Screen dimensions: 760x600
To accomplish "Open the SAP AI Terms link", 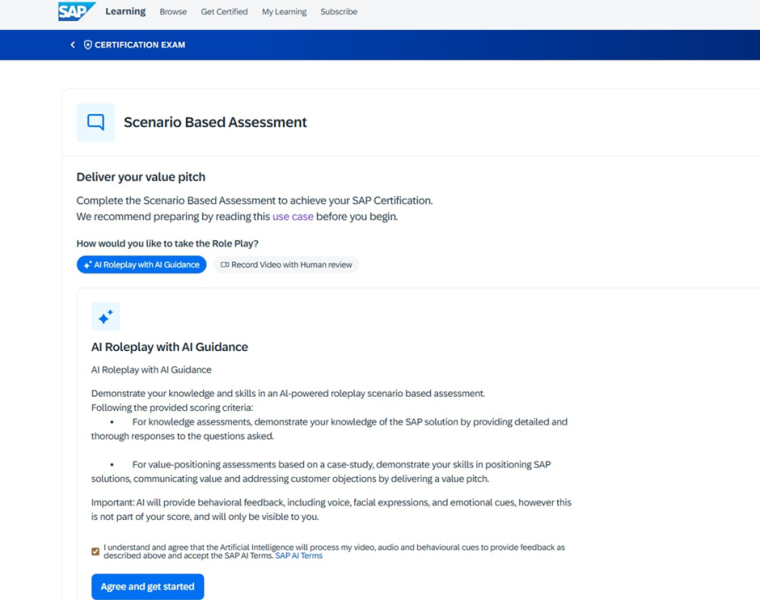I will (299, 556).
